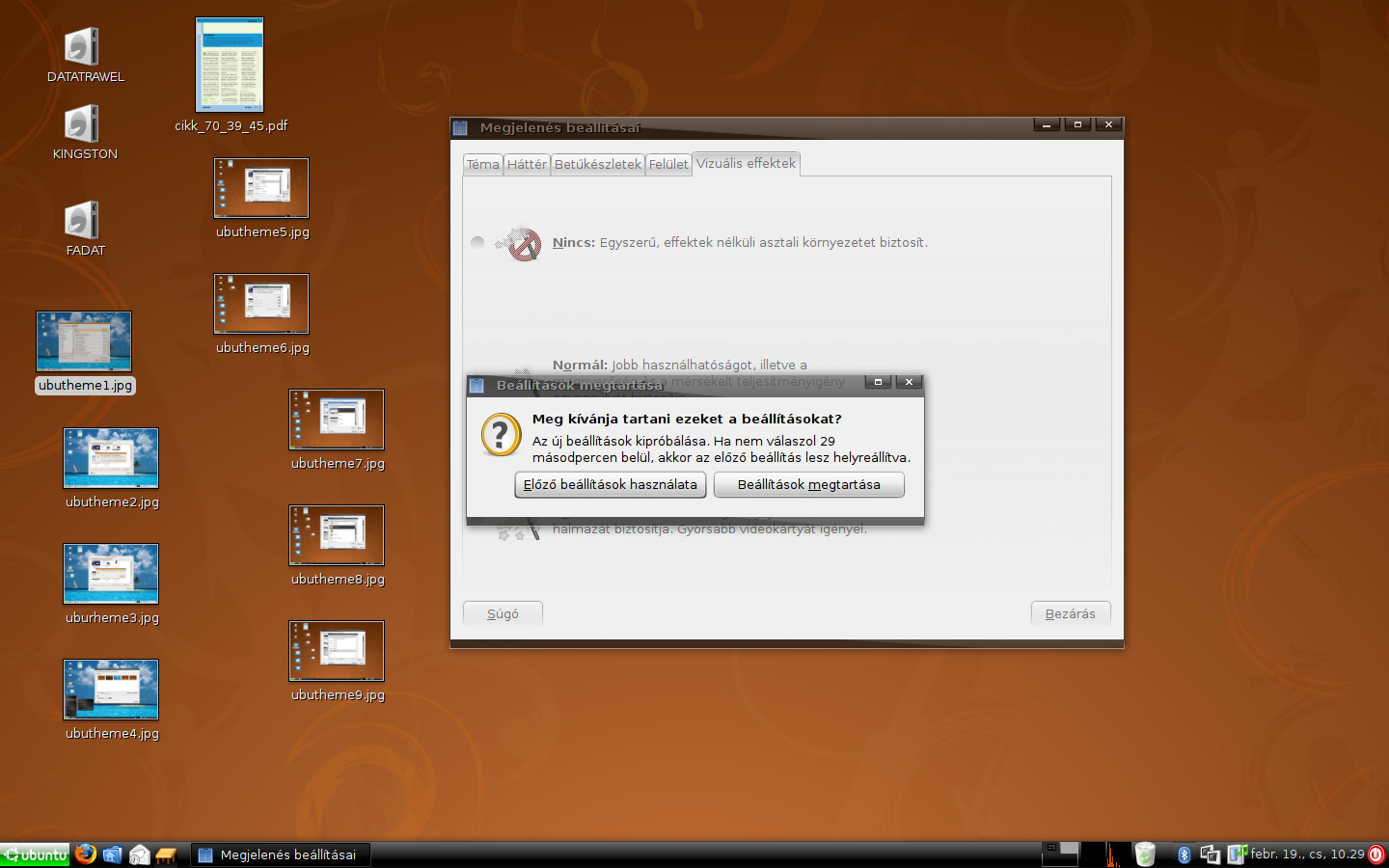Screen dimensions: 1389x868
Task: Select the Vizuális effektek tab
Action: (747, 163)
